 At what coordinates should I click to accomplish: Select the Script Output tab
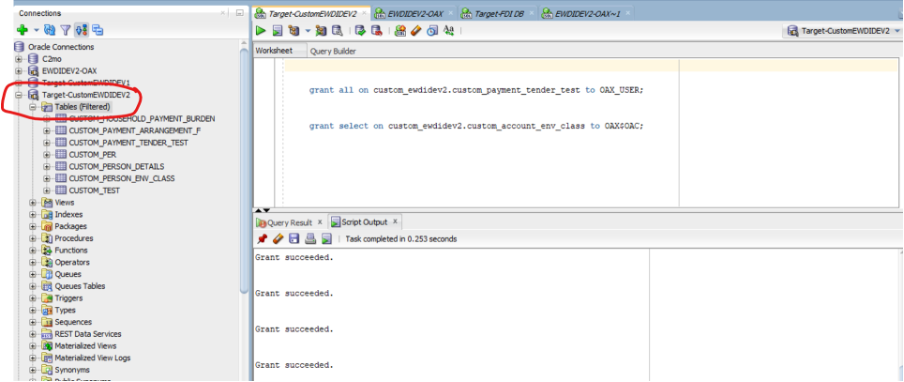(x=364, y=222)
